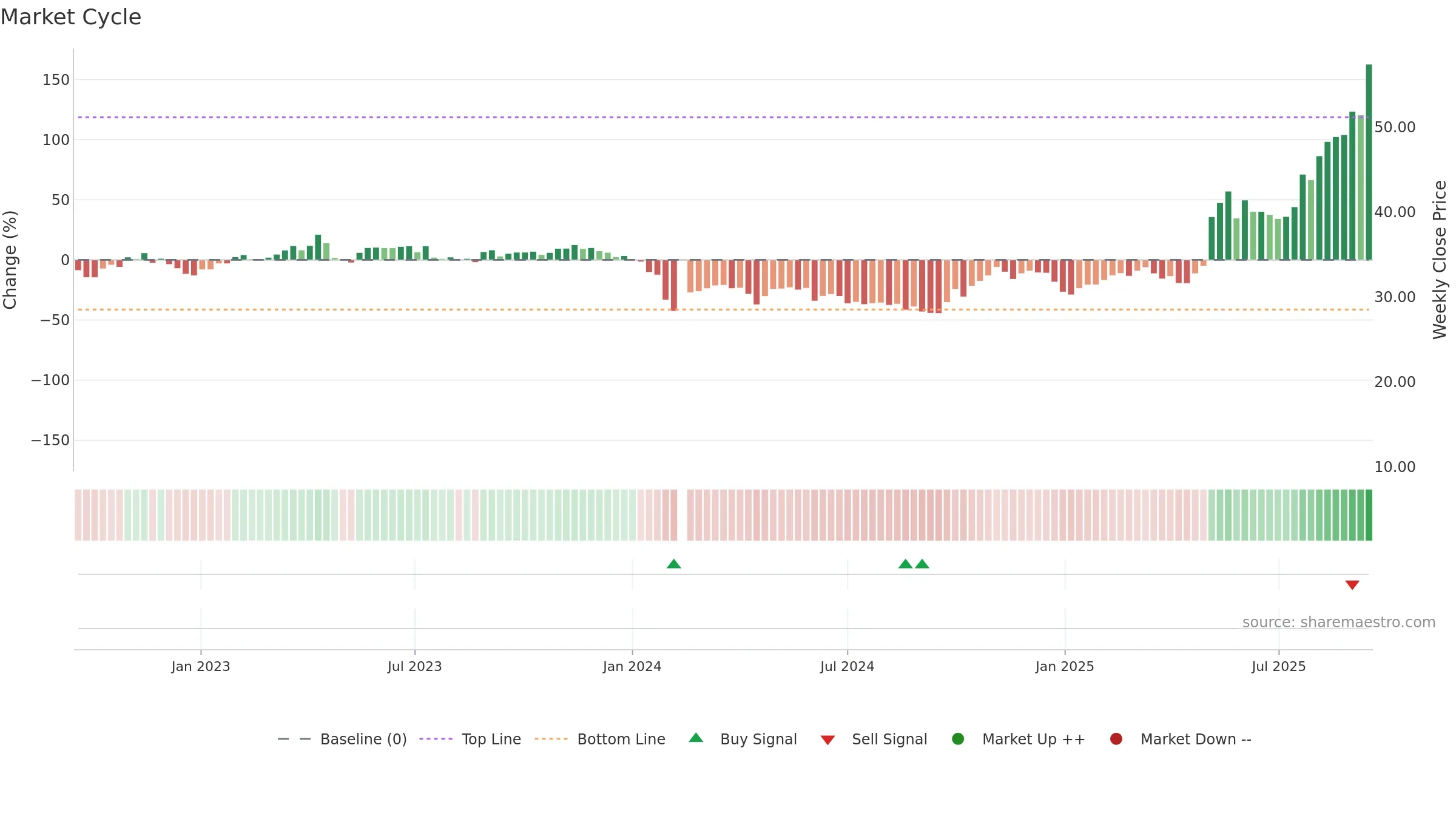Click the 30.00 price axis label

coord(1395,297)
